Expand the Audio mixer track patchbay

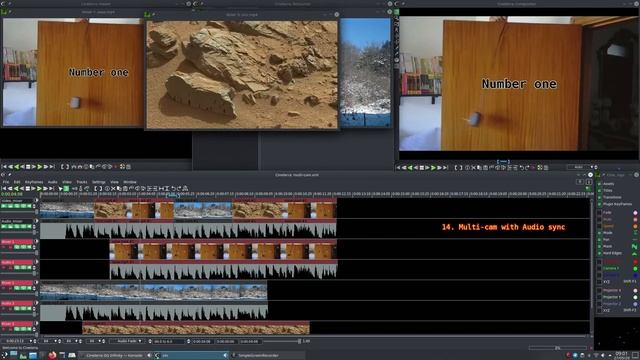tap(36, 221)
